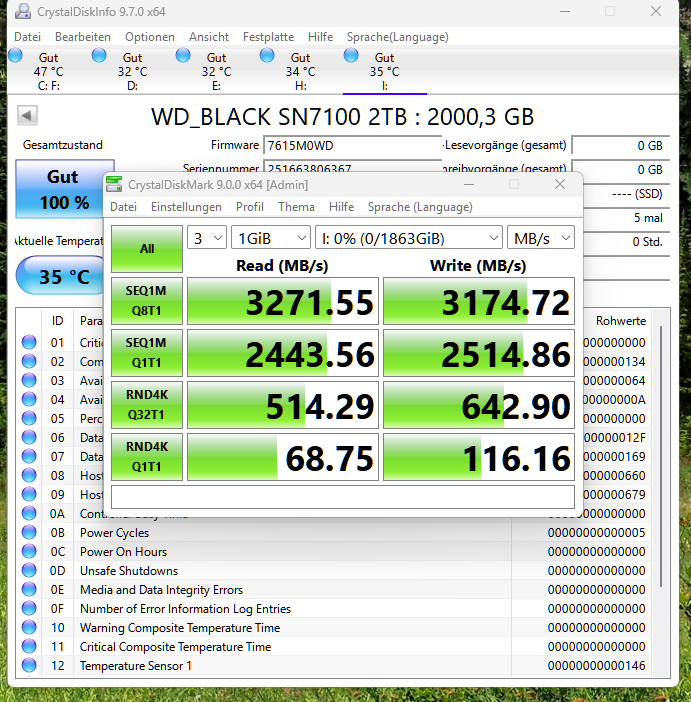The height and width of the screenshot is (702, 691).
Task: Click the blue status circle for attribute 01
Action: point(29,342)
